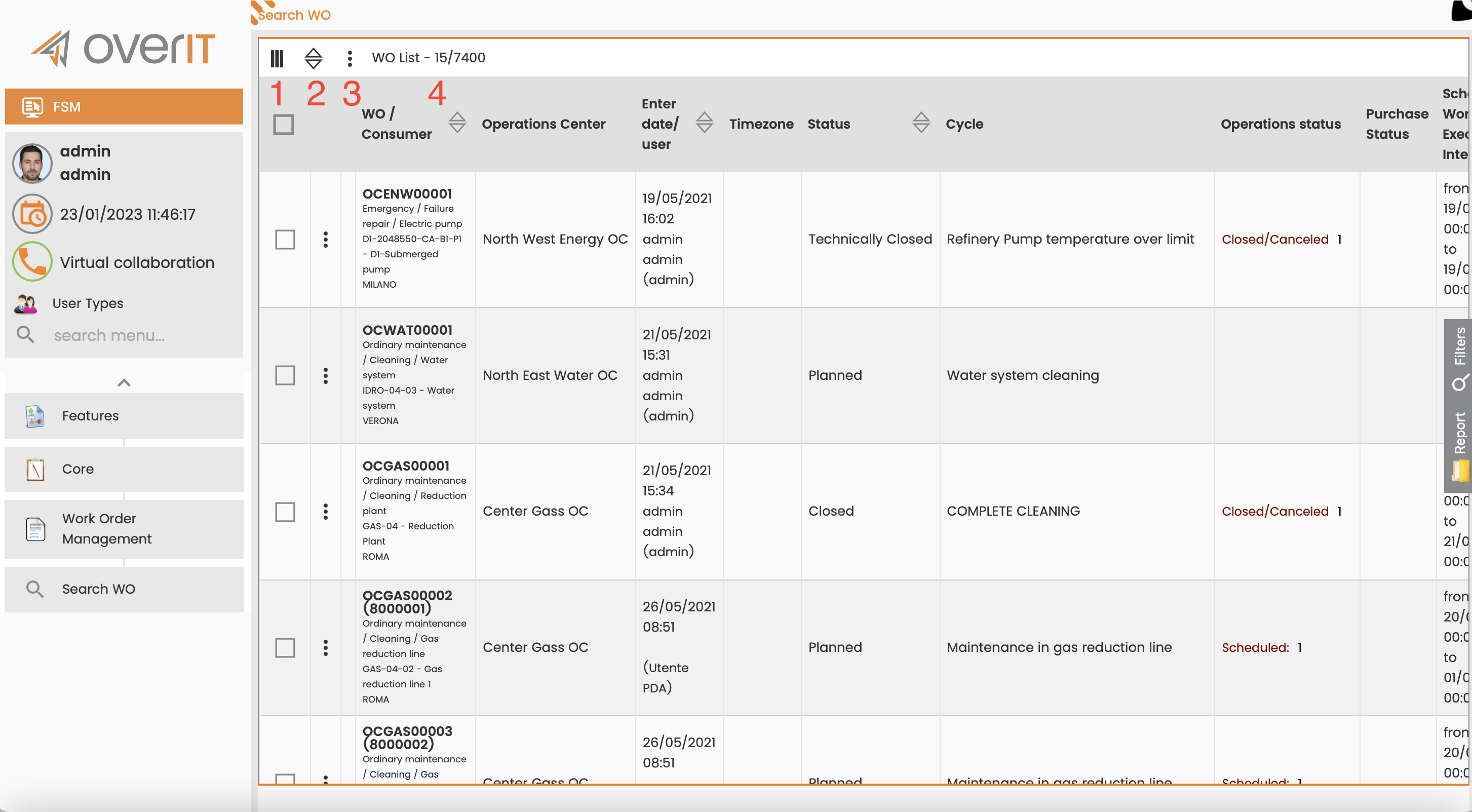The image size is (1472, 812).
Task: Click the admin user avatar photo
Action: coord(32,164)
